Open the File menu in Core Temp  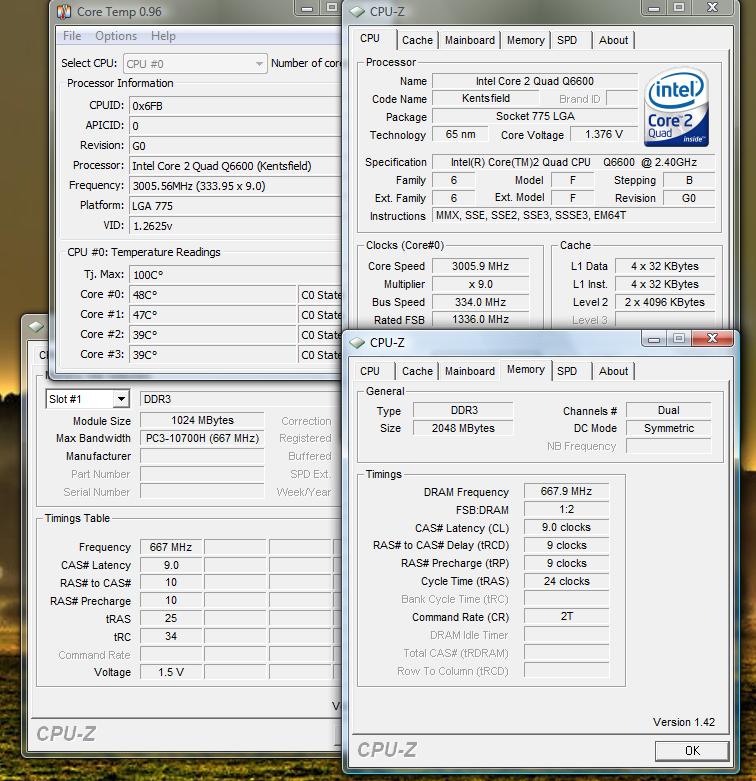point(72,36)
